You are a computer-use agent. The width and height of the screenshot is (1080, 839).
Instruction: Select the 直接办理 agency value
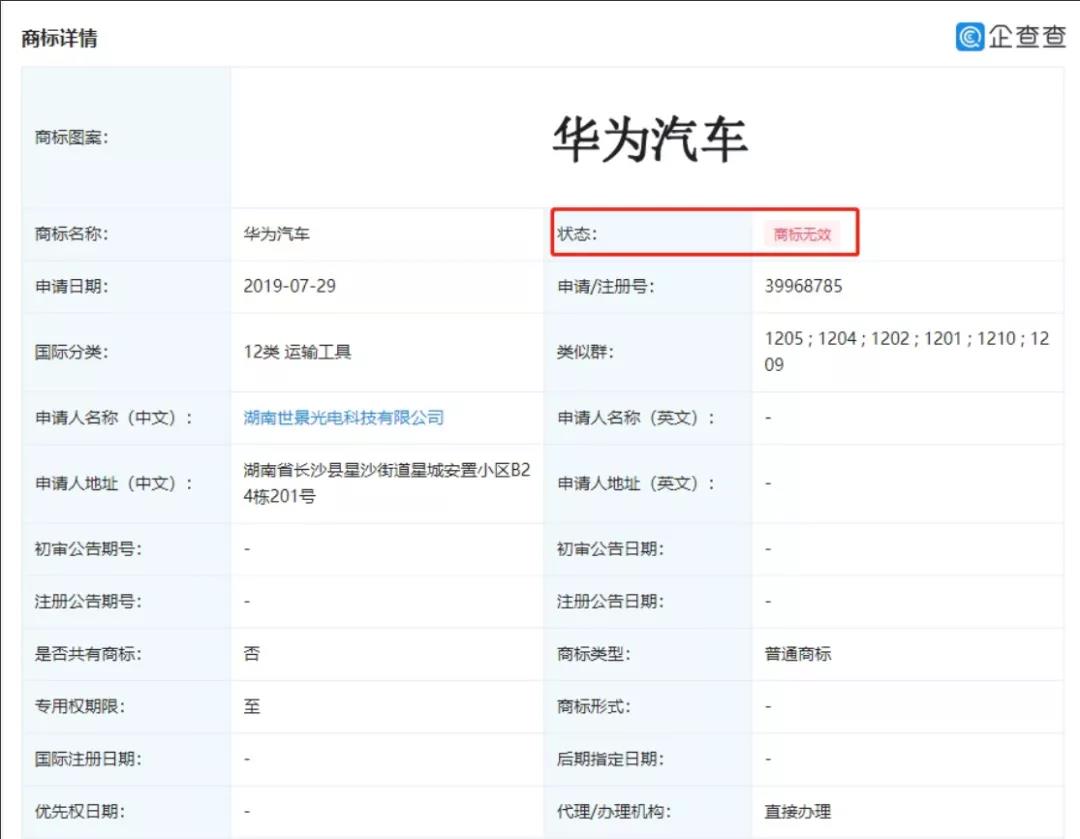(x=798, y=811)
